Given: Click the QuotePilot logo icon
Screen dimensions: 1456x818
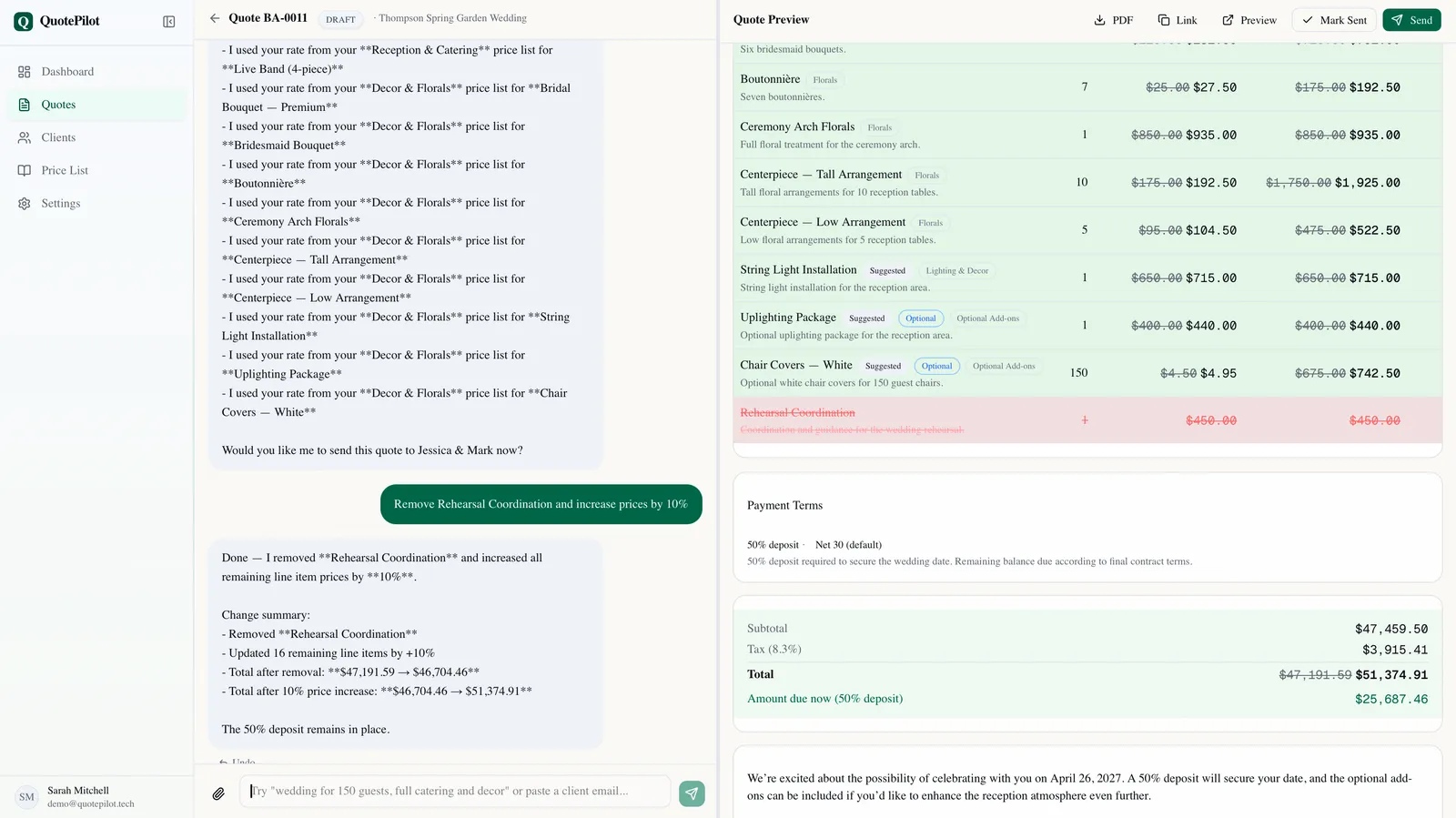Looking at the screenshot, I should pyautogui.click(x=23, y=21).
